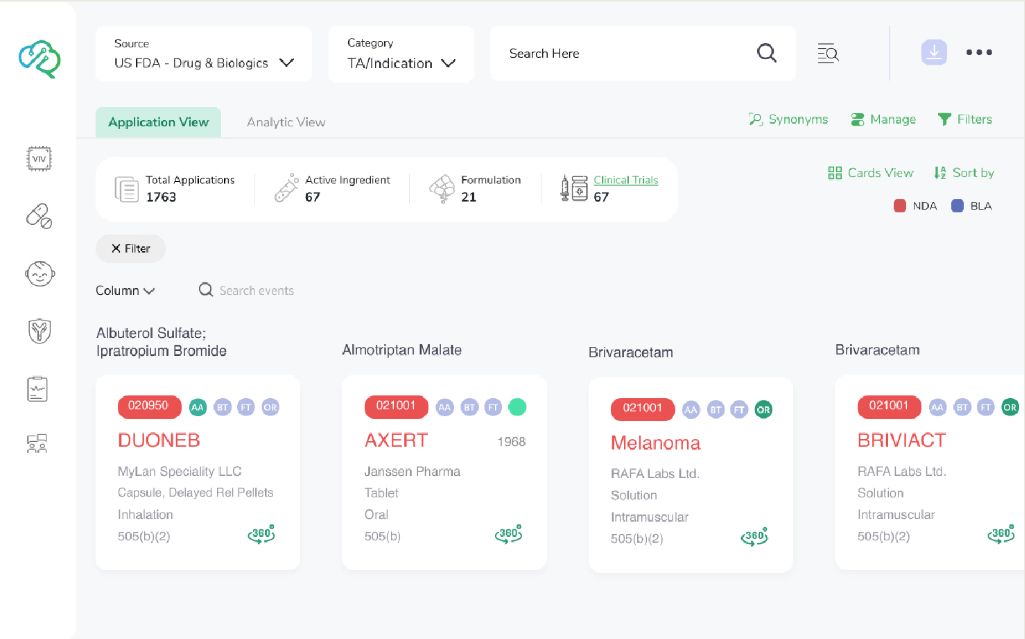Open the Source dropdown US FDA

pos(204,54)
